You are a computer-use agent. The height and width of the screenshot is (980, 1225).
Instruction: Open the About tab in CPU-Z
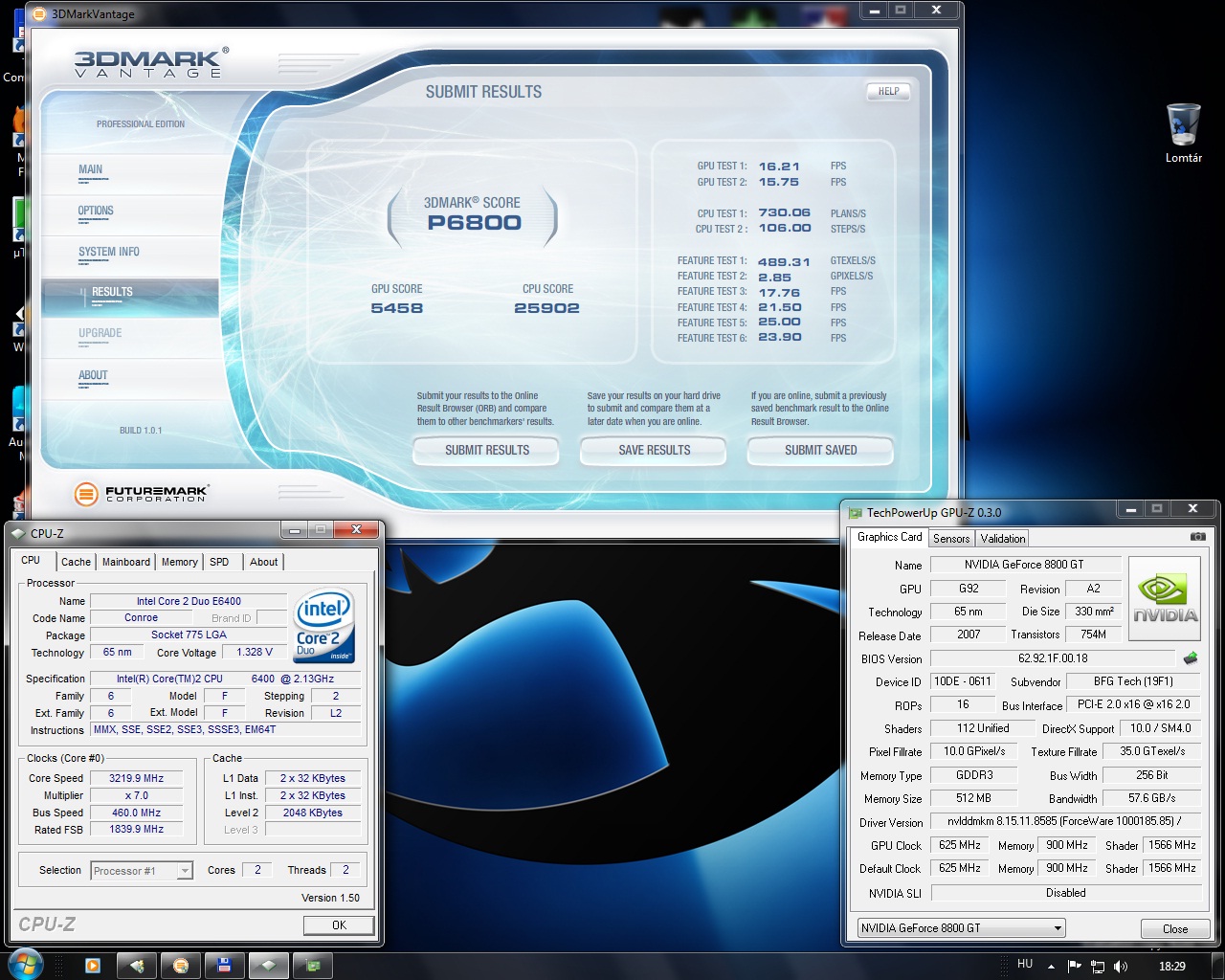tap(264, 562)
